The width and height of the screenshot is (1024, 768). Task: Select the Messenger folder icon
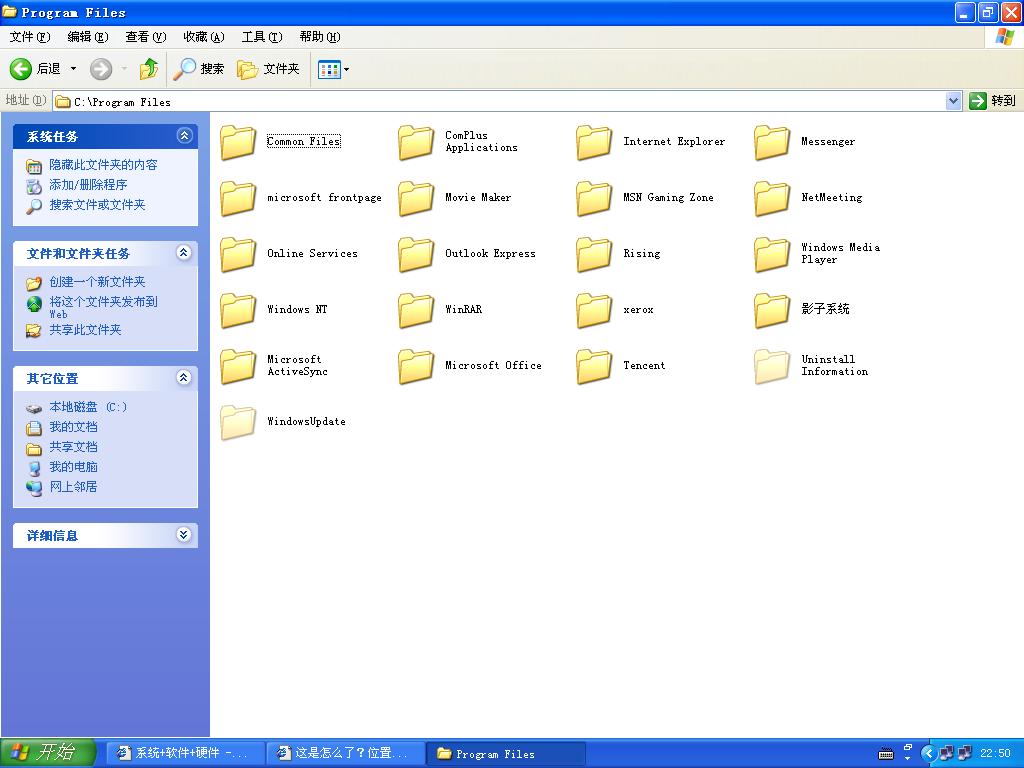point(772,142)
